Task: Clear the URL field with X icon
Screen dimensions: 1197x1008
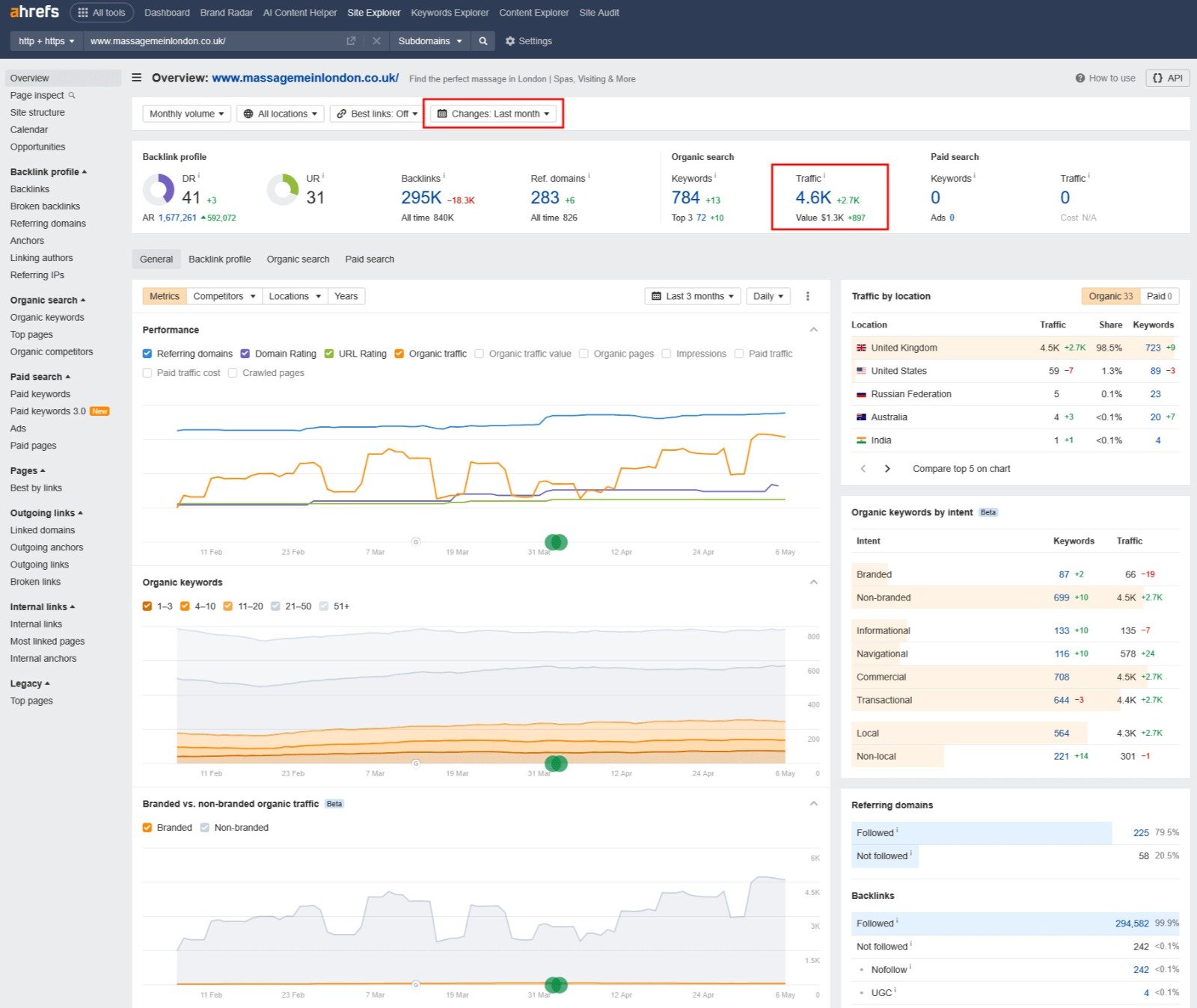Action: pos(376,41)
